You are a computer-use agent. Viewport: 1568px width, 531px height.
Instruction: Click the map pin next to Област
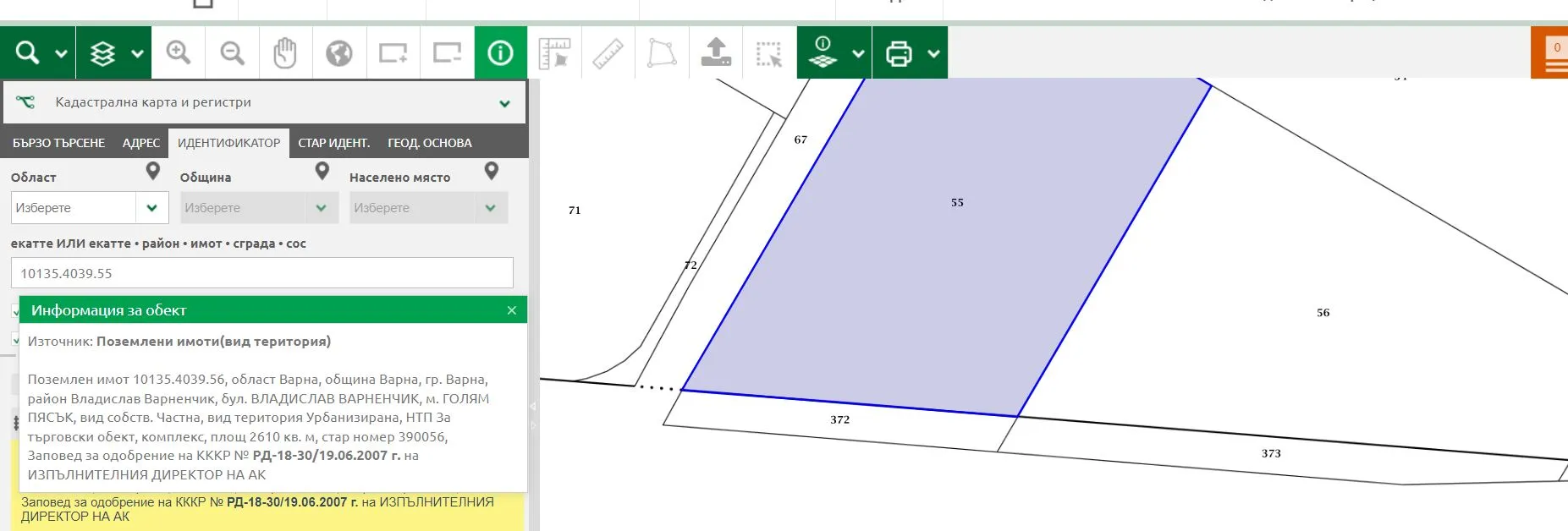pos(153,172)
